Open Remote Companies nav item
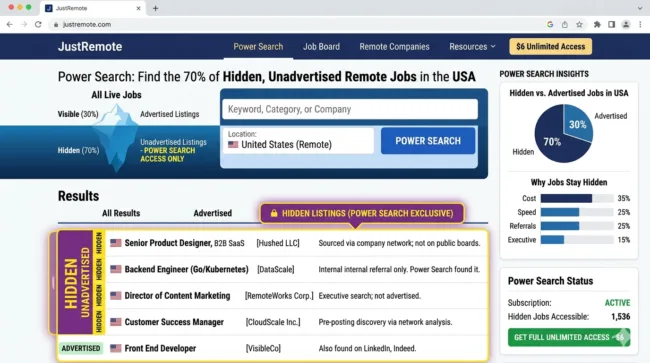The image size is (650, 363). tap(394, 46)
